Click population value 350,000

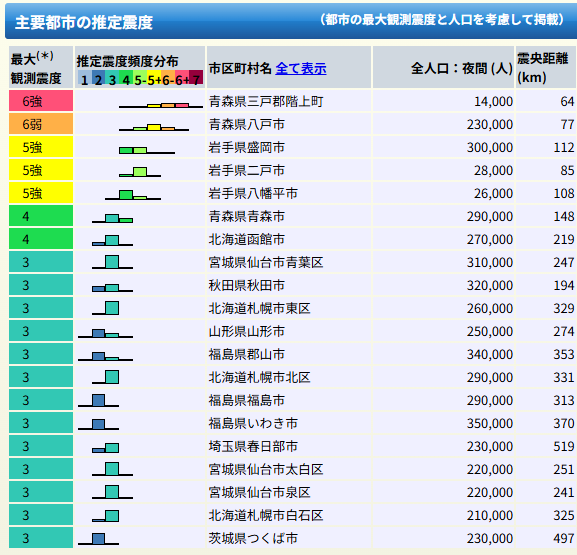coord(490,423)
